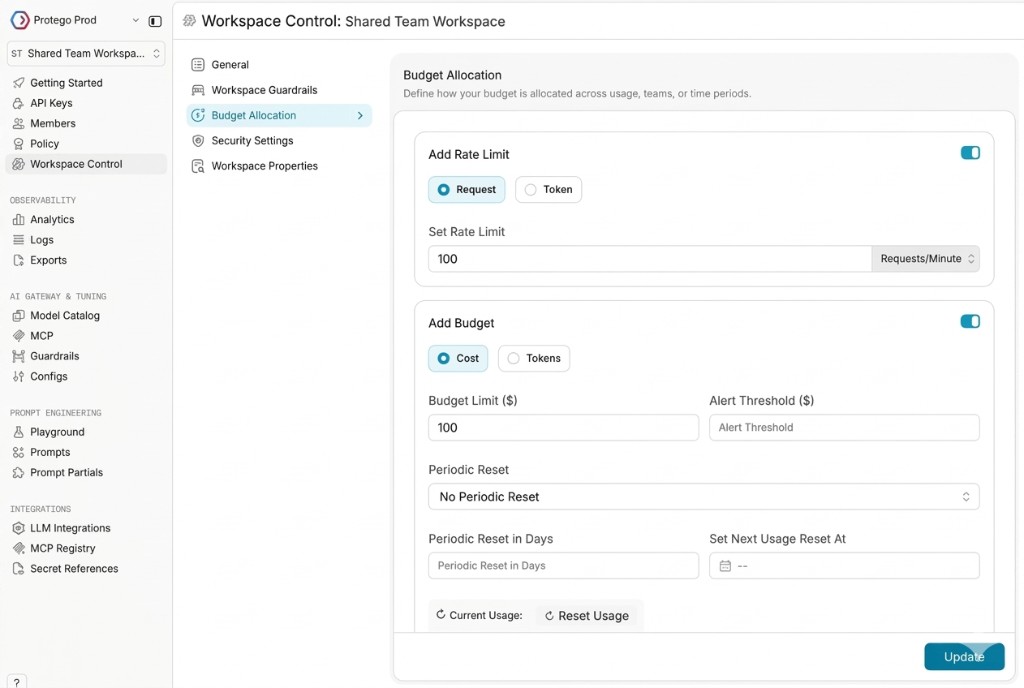
Task: Open the Protego Prod organization dropdown
Action: 135,20
